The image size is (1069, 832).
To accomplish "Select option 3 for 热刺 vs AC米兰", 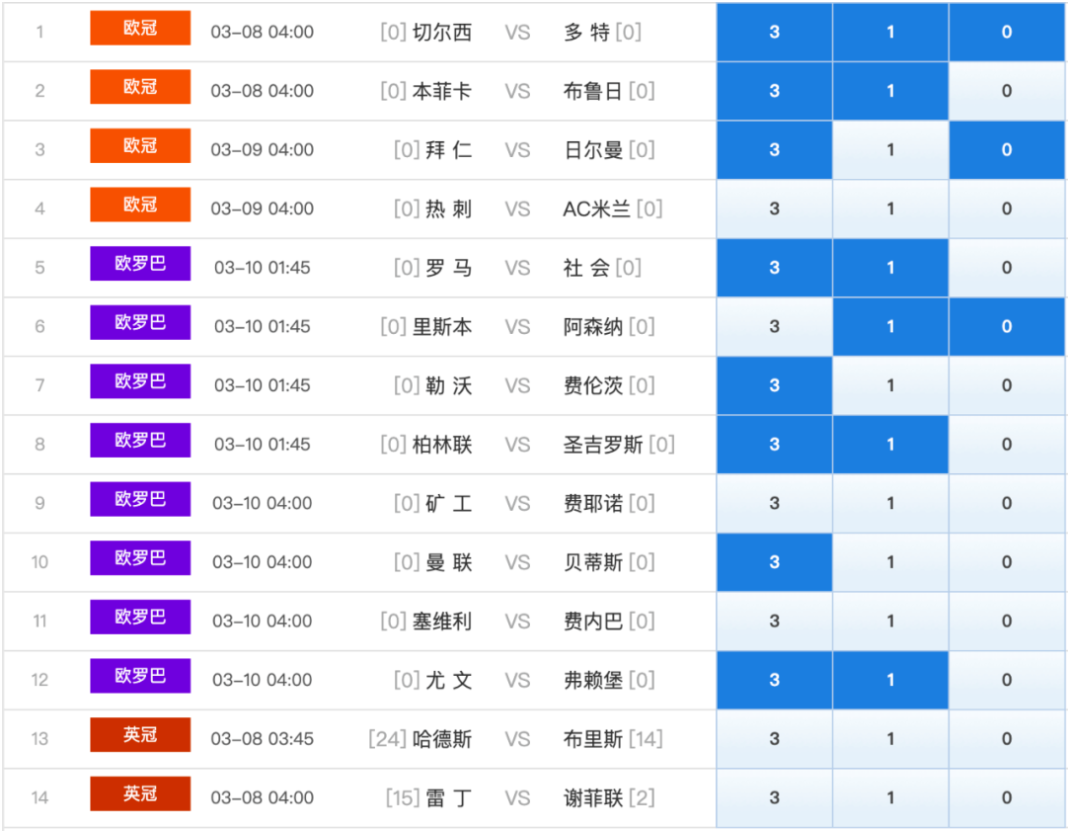I will (774, 209).
